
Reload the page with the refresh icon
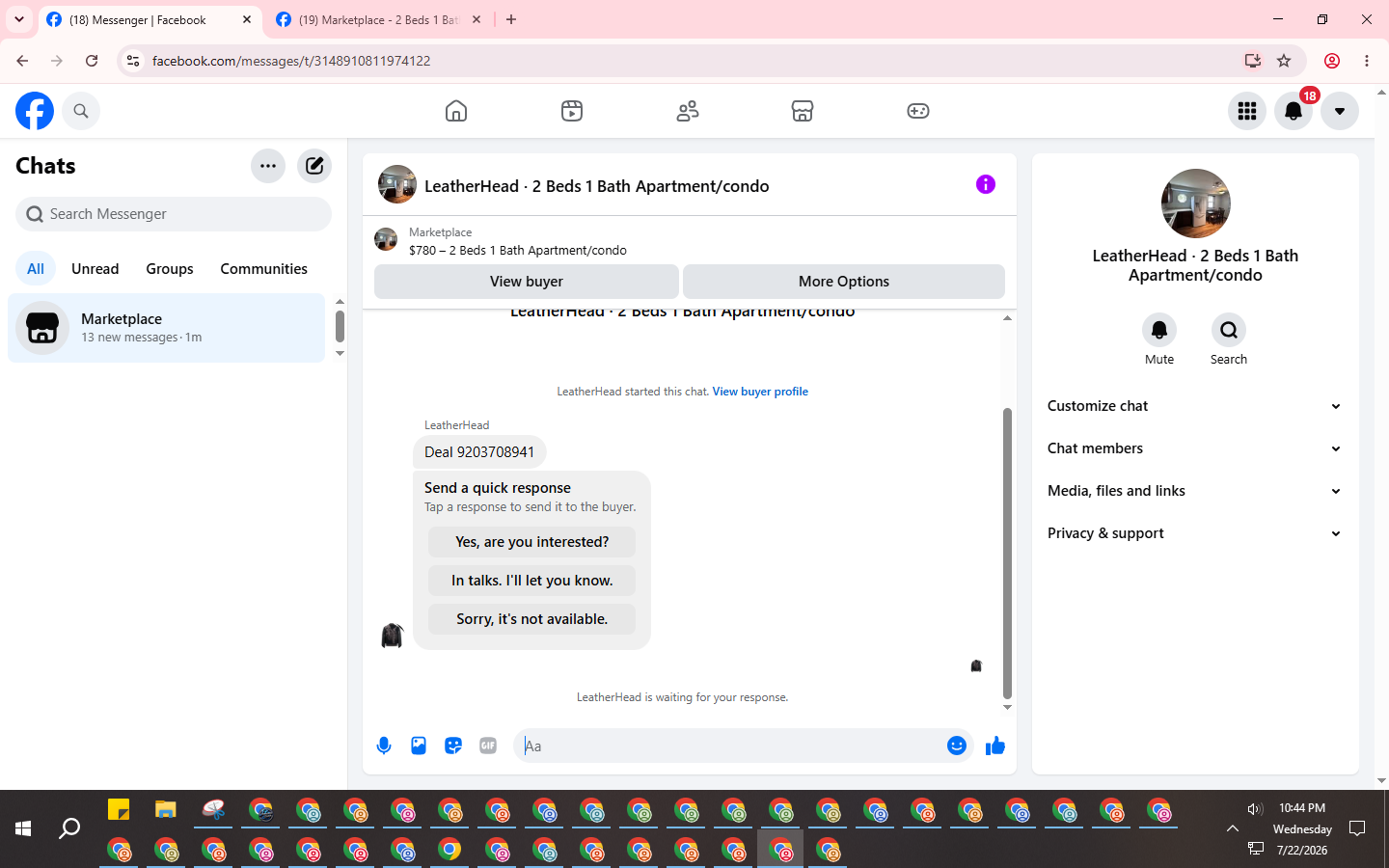point(92,61)
